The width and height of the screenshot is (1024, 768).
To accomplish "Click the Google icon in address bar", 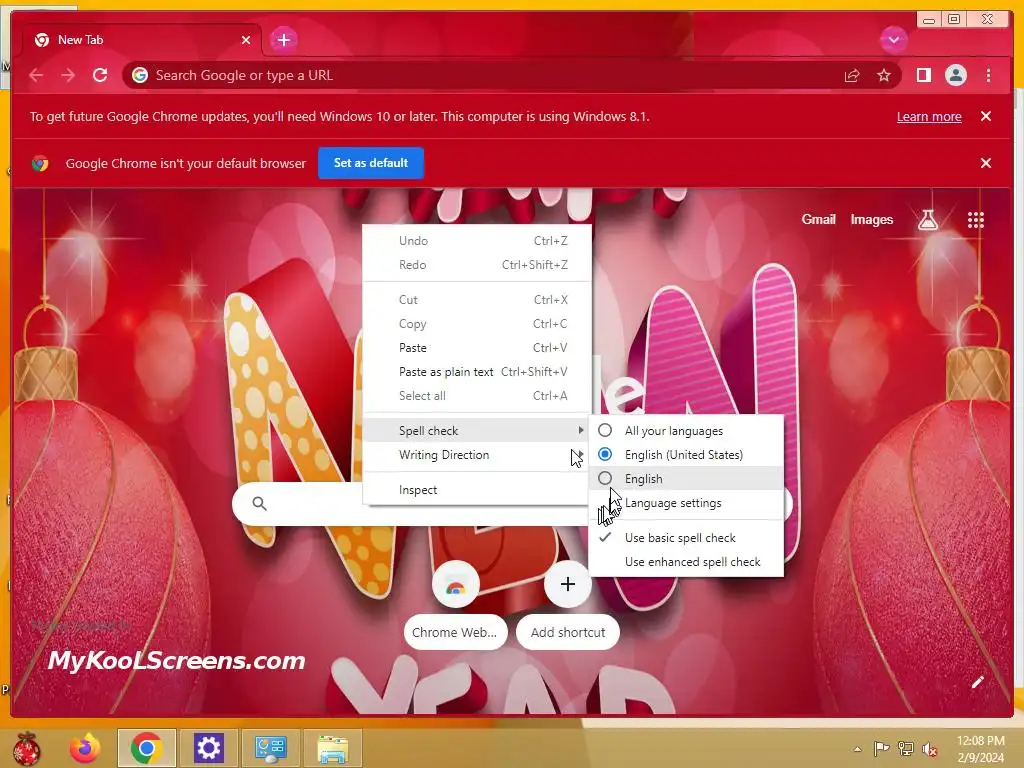I will (x=140, y=76).
